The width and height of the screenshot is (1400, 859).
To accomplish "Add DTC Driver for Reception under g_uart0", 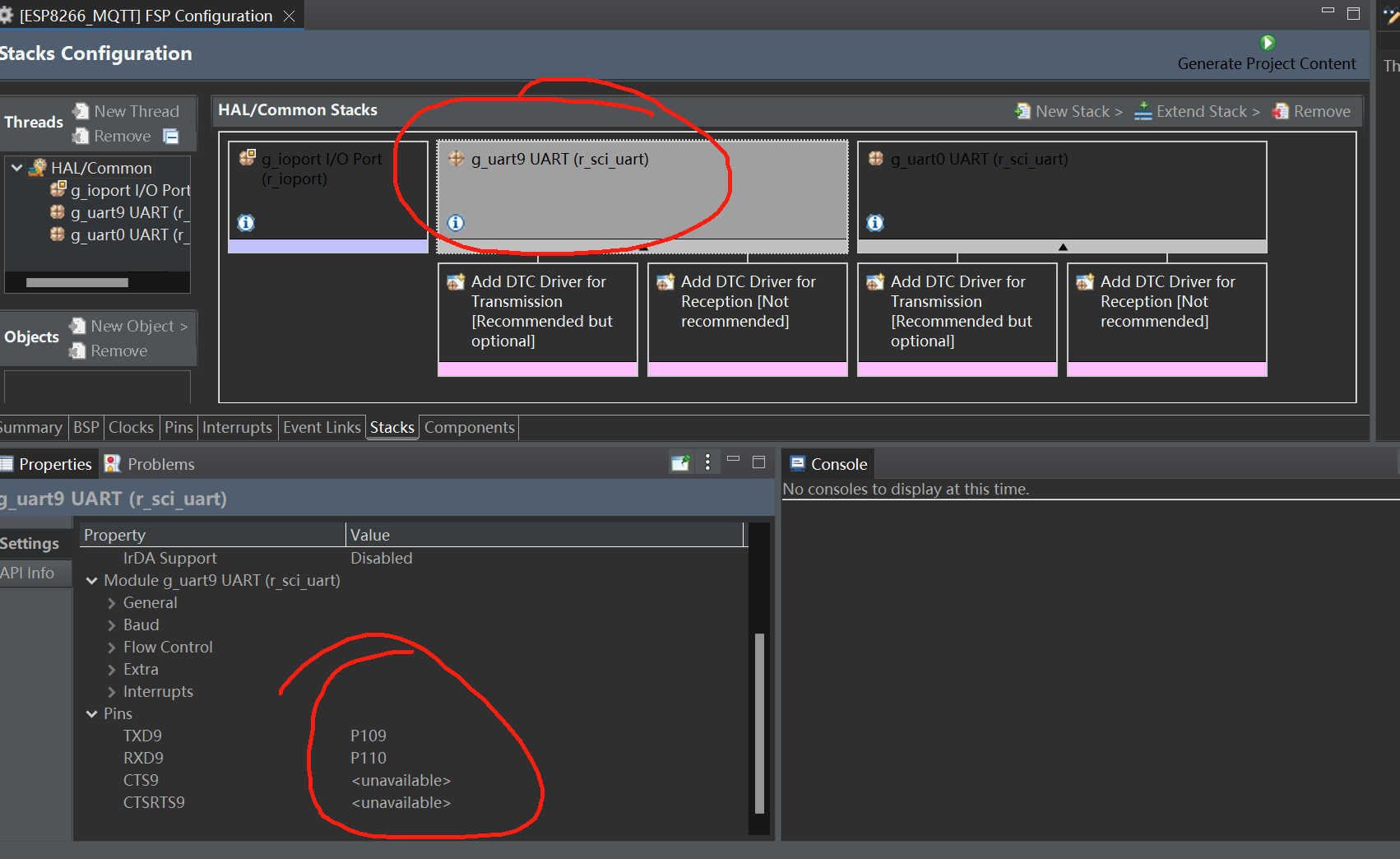I will pos(1167,319).
